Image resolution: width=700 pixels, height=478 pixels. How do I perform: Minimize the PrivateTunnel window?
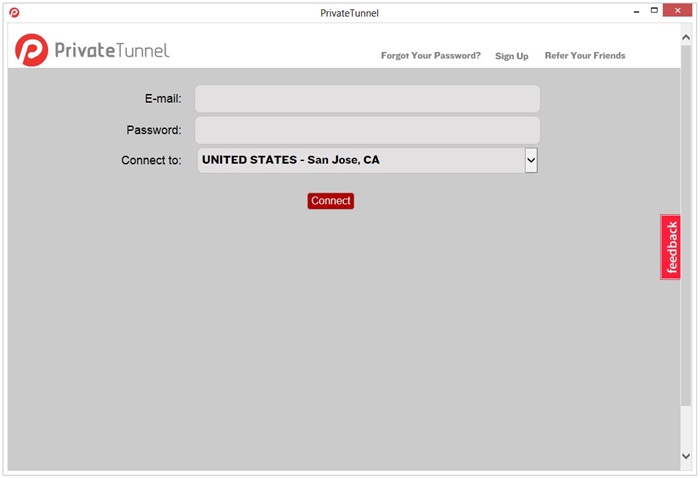click(637, 12)
